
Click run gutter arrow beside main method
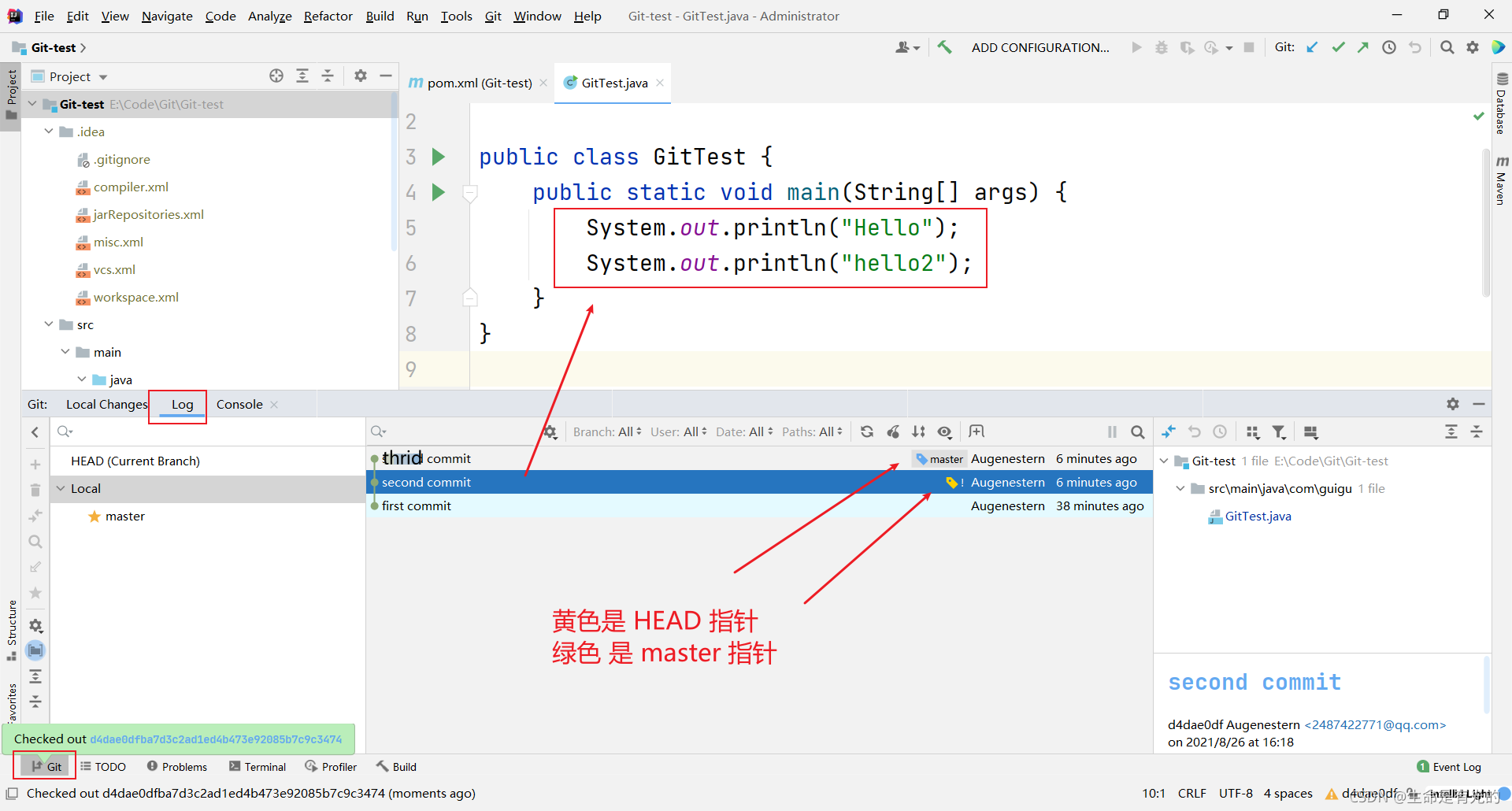(x=439, y=192)
